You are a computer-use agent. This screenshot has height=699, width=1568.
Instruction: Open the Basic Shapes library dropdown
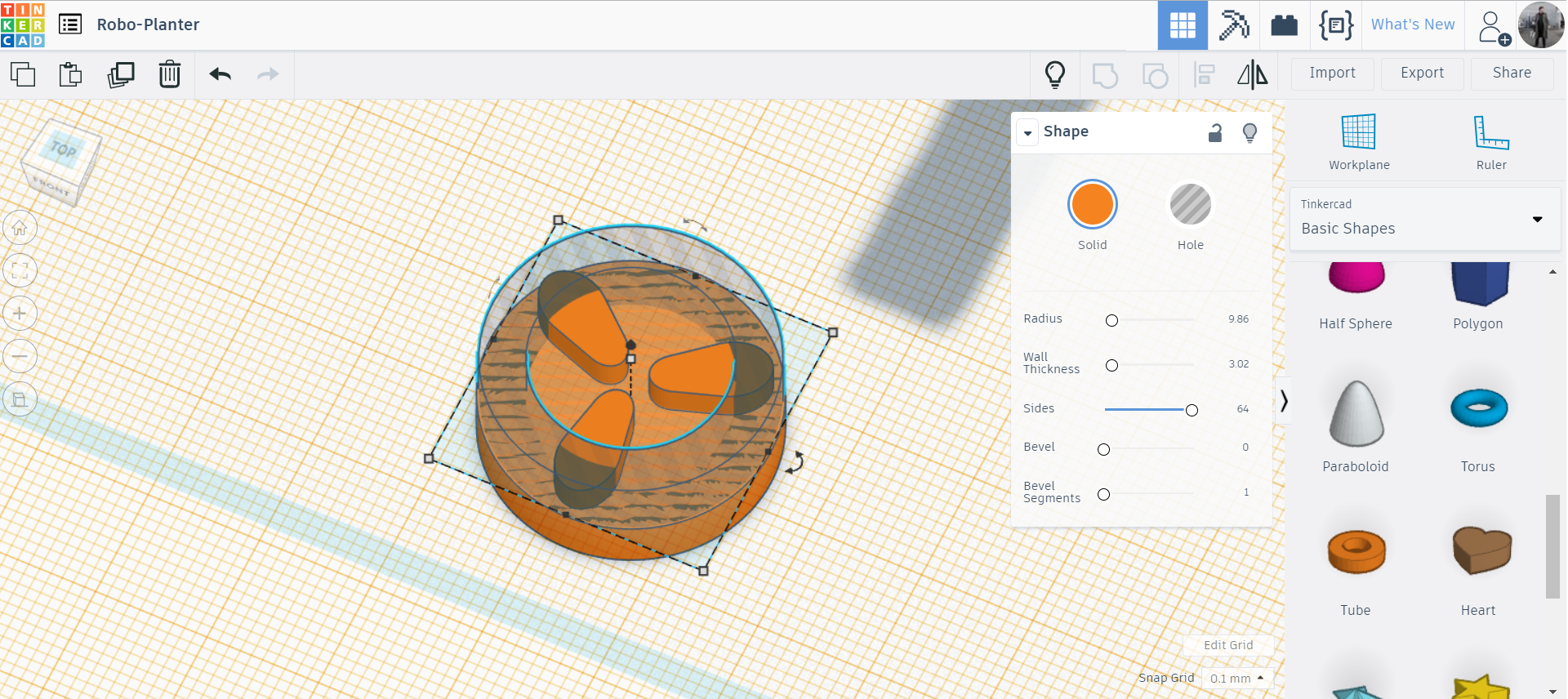(1425, 219)
